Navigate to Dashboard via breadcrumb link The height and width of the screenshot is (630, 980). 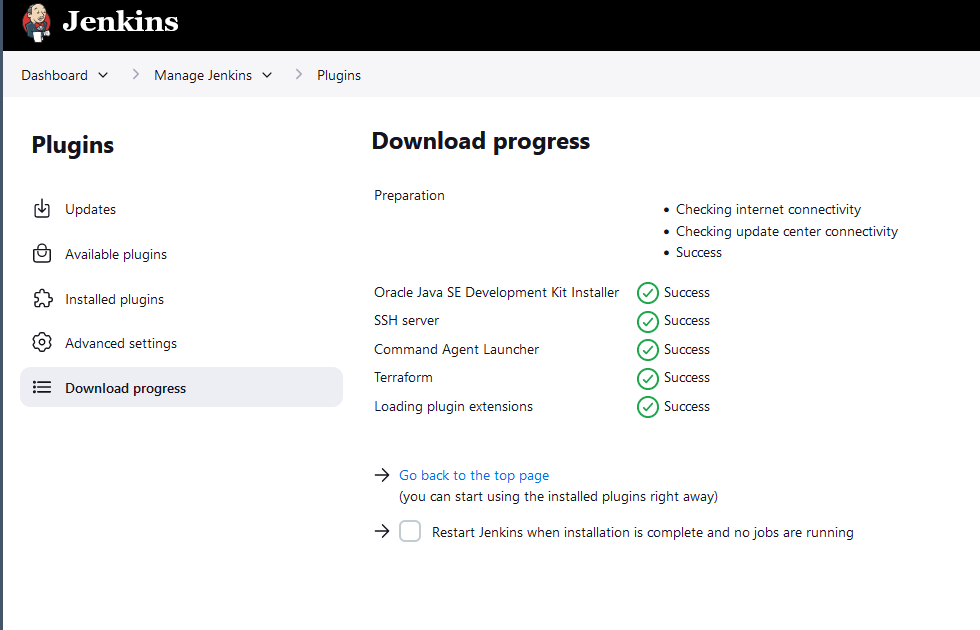click(54, 75)
